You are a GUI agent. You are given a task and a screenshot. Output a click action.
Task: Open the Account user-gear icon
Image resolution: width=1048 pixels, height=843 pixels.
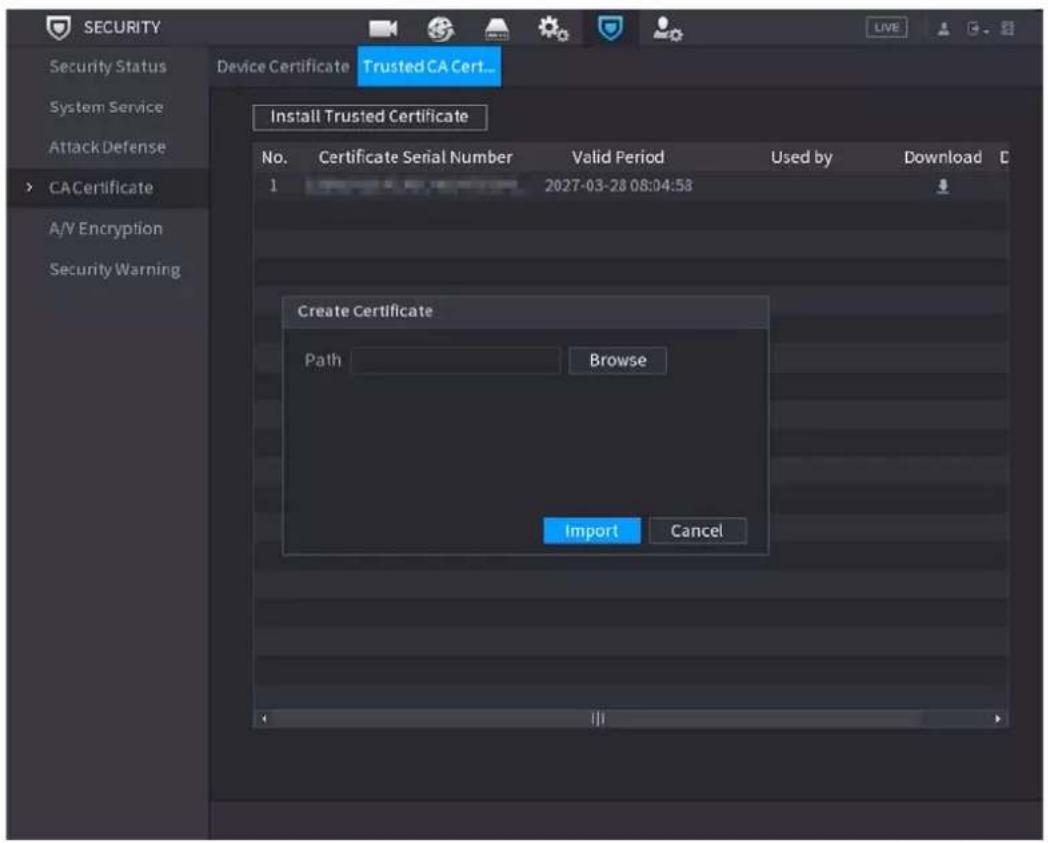(x=667, y=28)
